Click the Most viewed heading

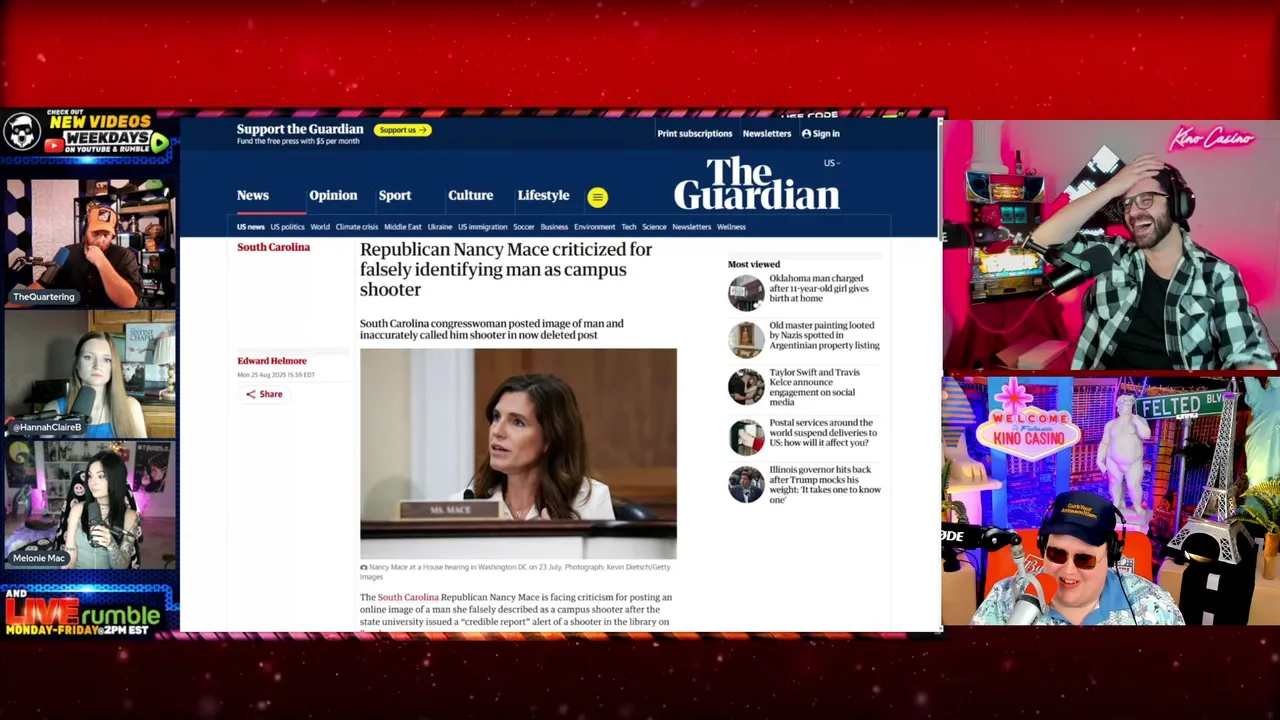(x=754, y=264)
